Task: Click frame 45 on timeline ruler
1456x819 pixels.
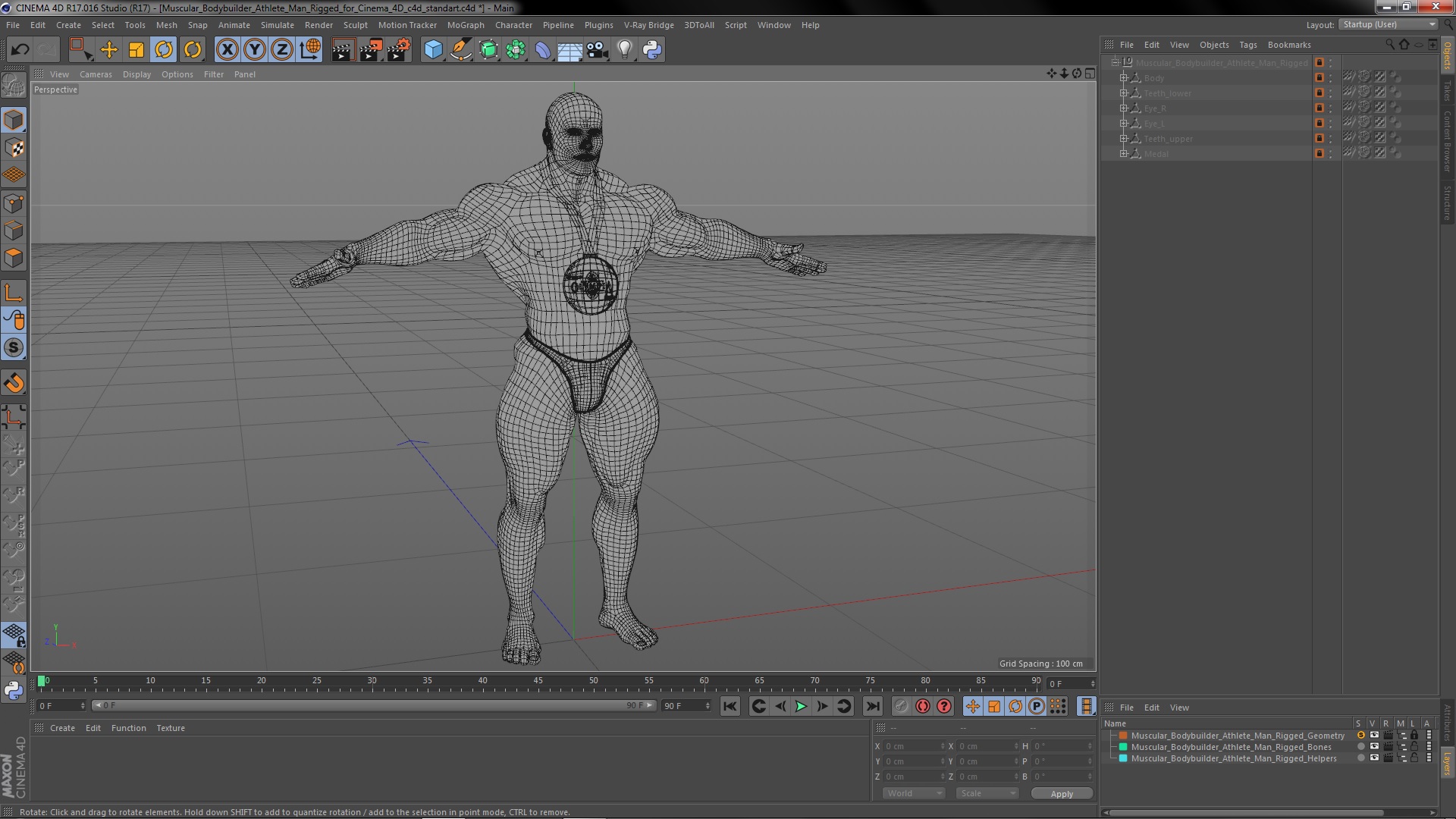Action: tap(538, 682)
